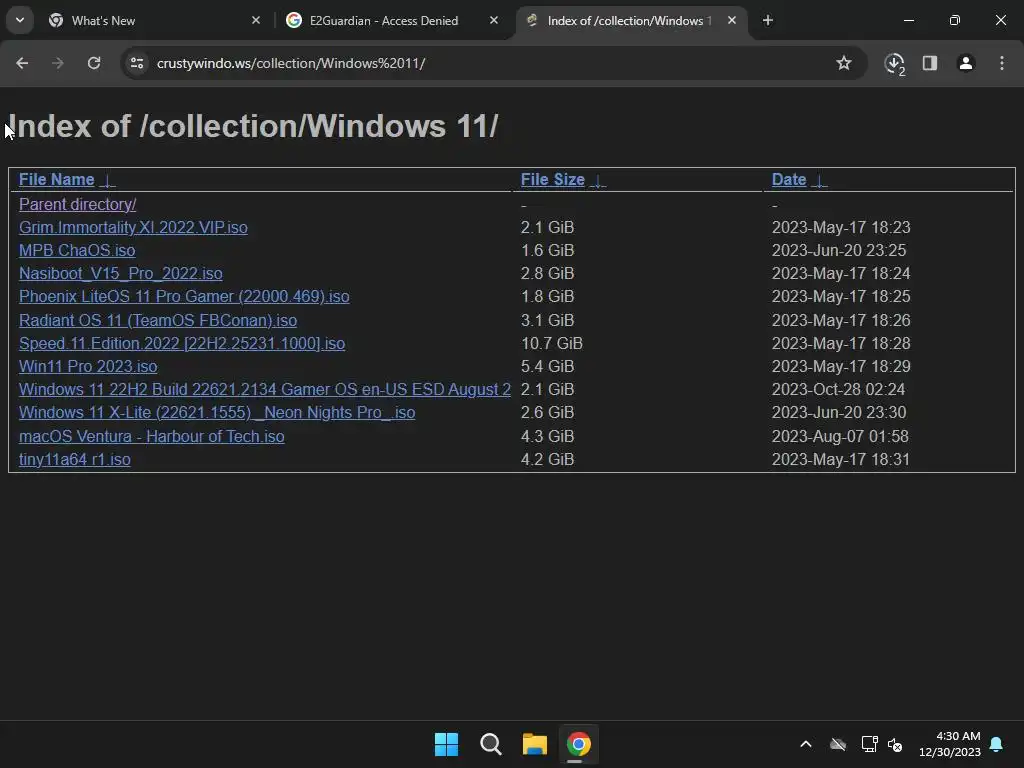Download Speed.11.Edition.2022 iso
Image resolution: width=1024 pixels, height=768 pixels.
point(182,344)
